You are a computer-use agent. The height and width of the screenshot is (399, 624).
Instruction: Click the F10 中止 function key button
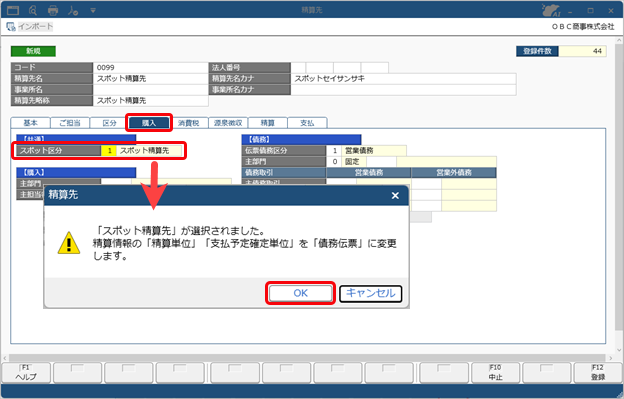(x=495, y=373)
